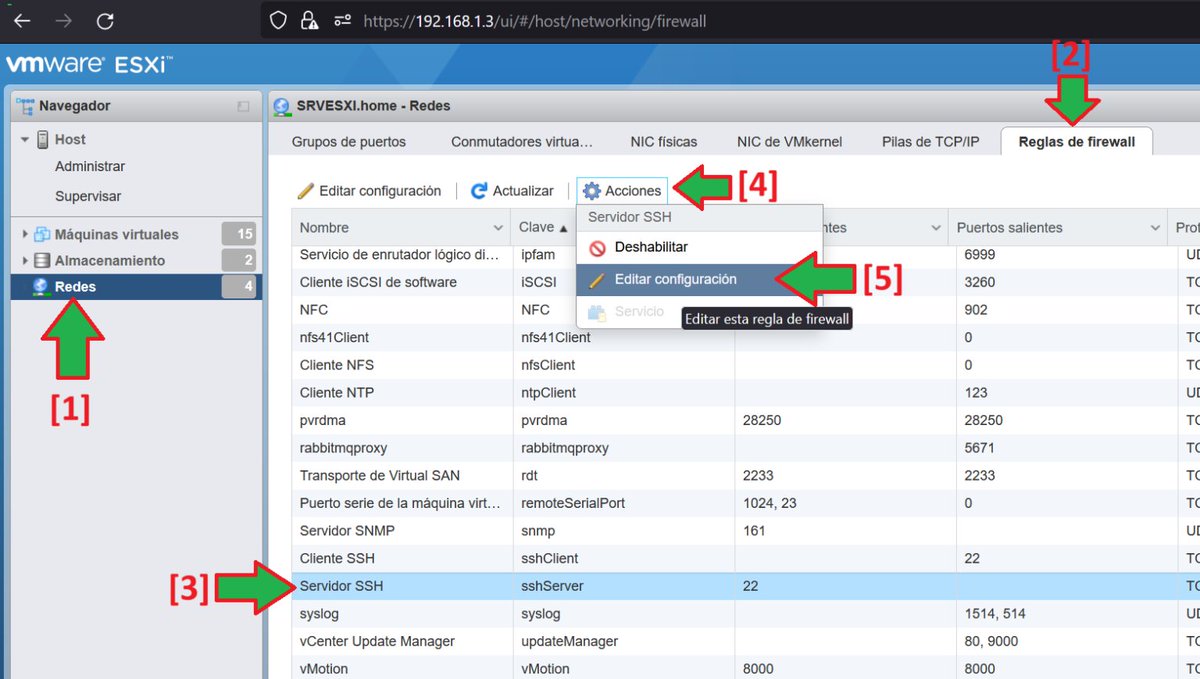Select the Cliente NTP row
This screenshot has width=1200, height=679.
click(746, 393)
